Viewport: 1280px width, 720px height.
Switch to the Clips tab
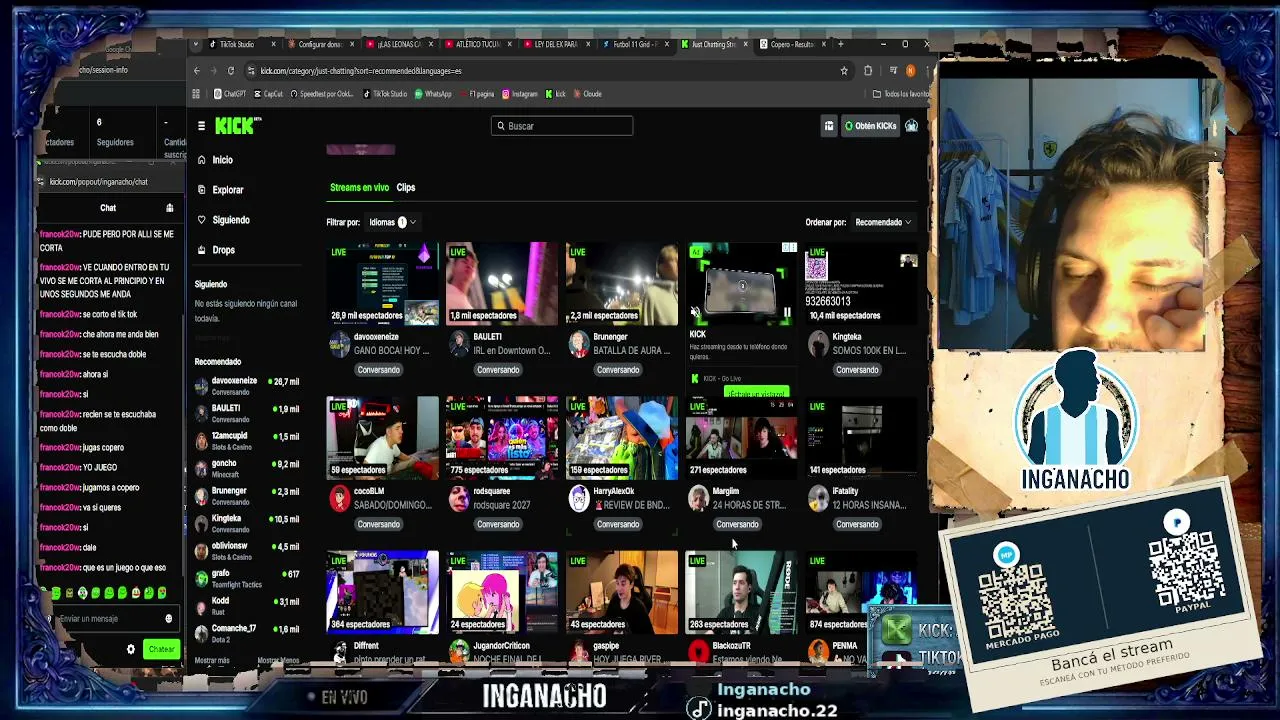[405, 188]
